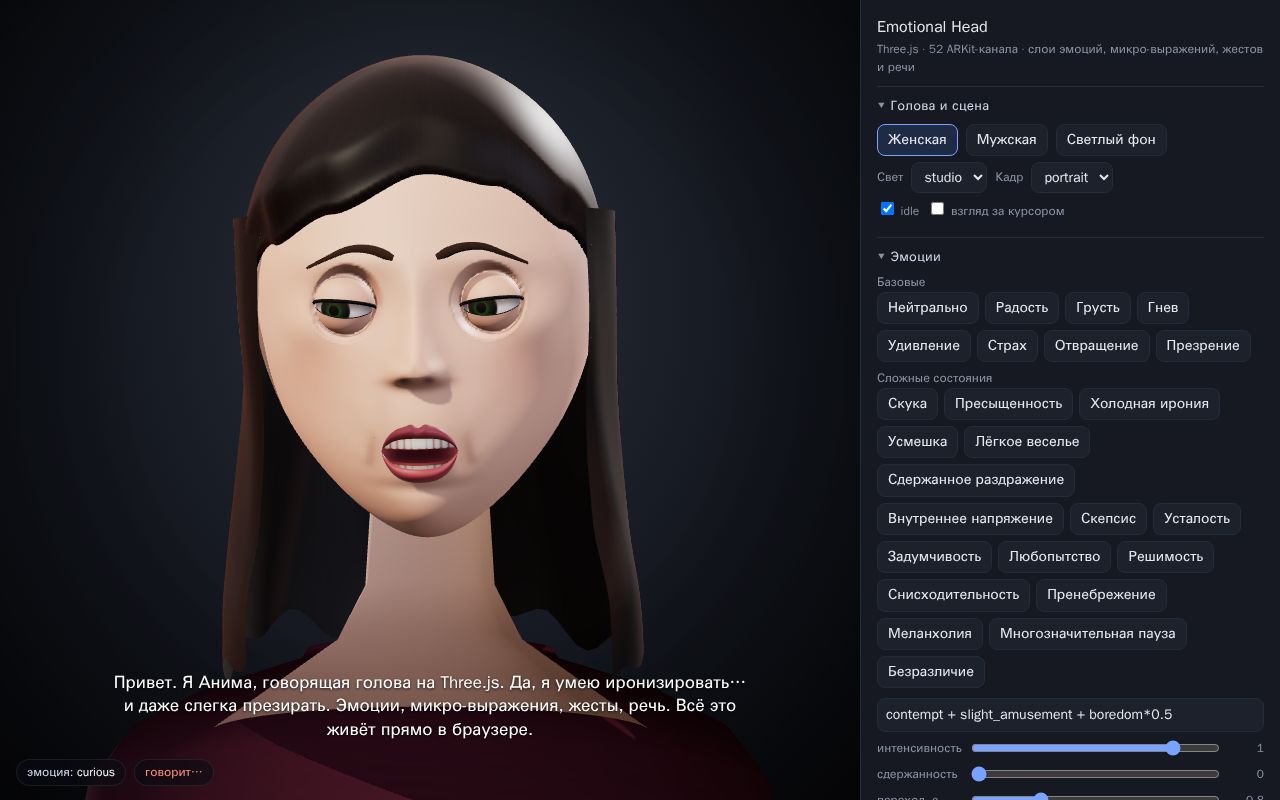Pick the Безразличие state
The width and height of the screenshot is (1280, 800).
pyautogui.click(x=931, y=672)
